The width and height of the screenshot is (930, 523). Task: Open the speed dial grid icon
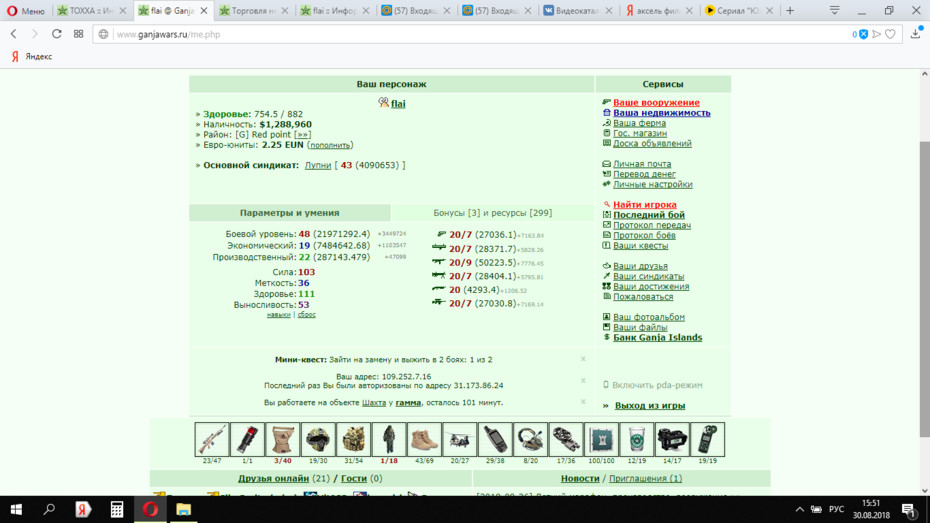pos(78,34)
